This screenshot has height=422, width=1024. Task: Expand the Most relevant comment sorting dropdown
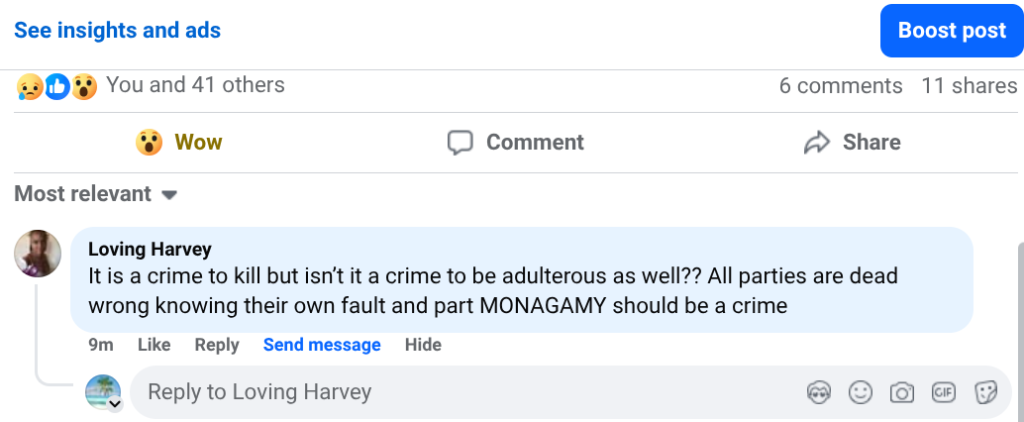(x=96, y=194)
